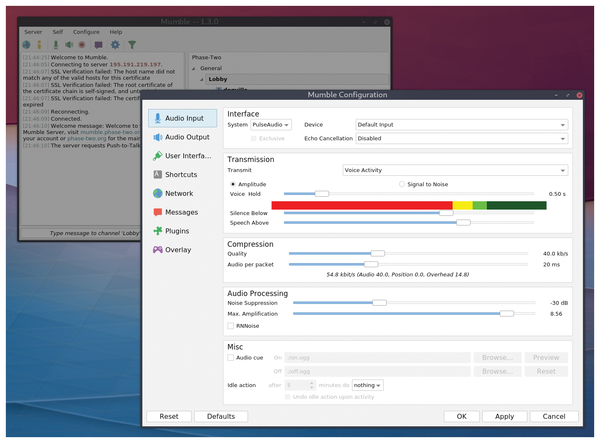This screenshot has height=443, width=600.
Task: Click the Audio per packet slider handle
Action: [x=371, y=264]
